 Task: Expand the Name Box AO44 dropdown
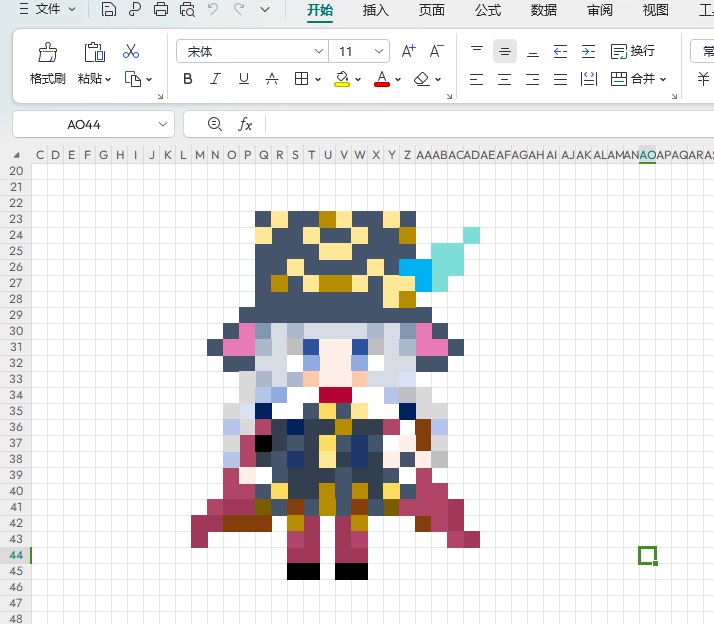coord(163,124)
